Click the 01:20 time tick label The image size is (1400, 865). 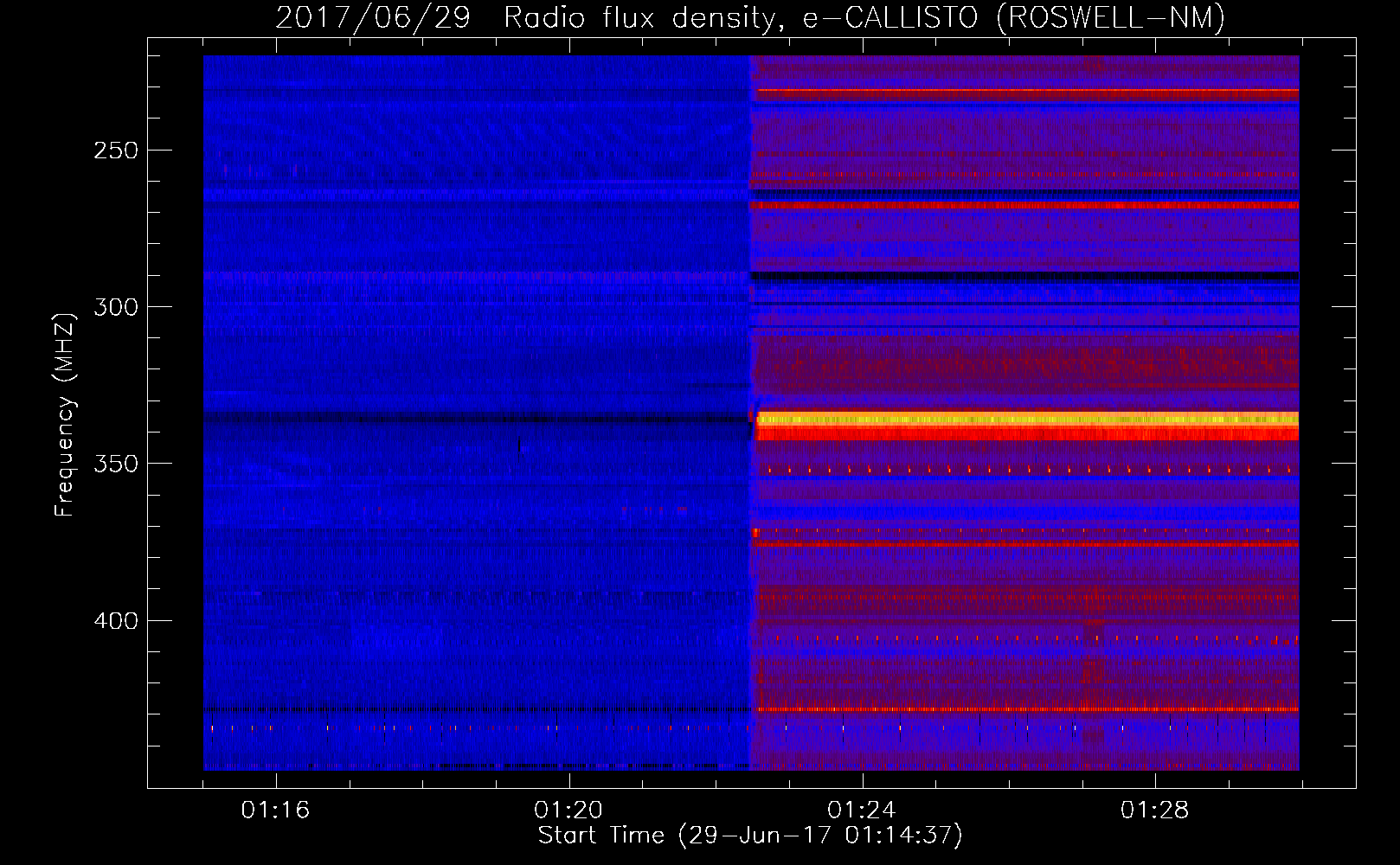568,810
